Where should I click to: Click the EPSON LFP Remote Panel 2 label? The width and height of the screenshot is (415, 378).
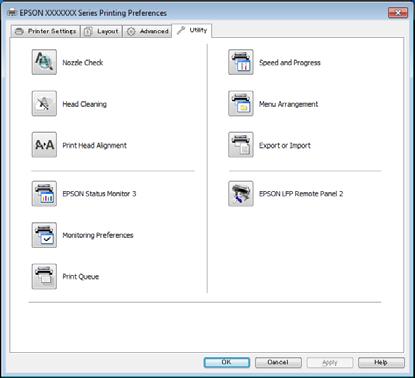[301, 194]
